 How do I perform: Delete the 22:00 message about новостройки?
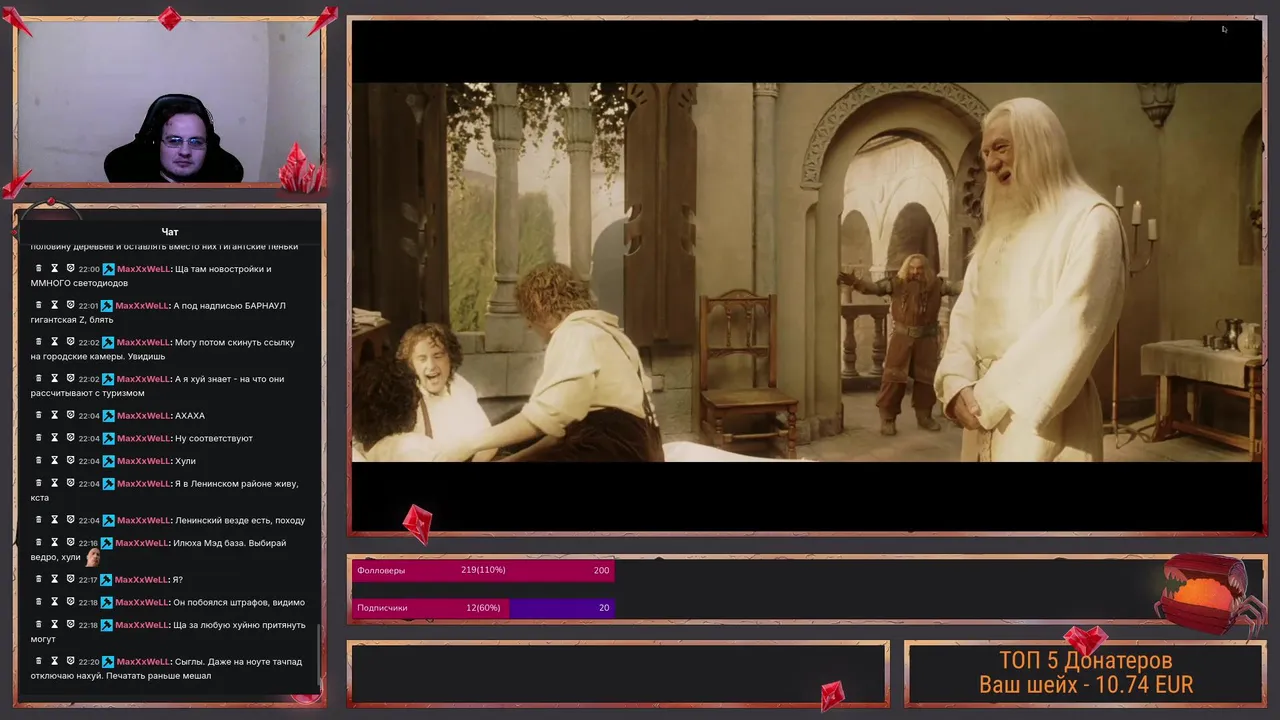point(38,269)
